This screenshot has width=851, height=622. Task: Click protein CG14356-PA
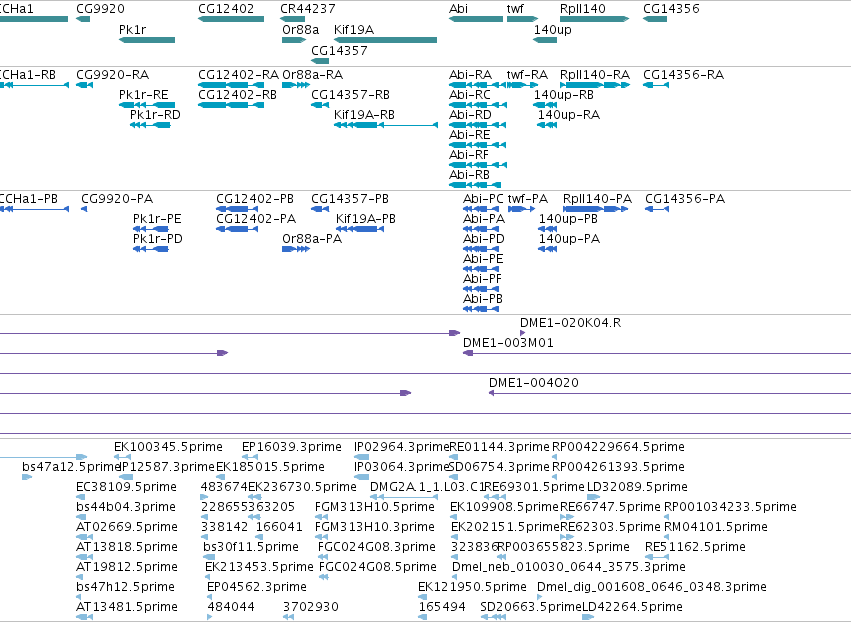[657, 210]
